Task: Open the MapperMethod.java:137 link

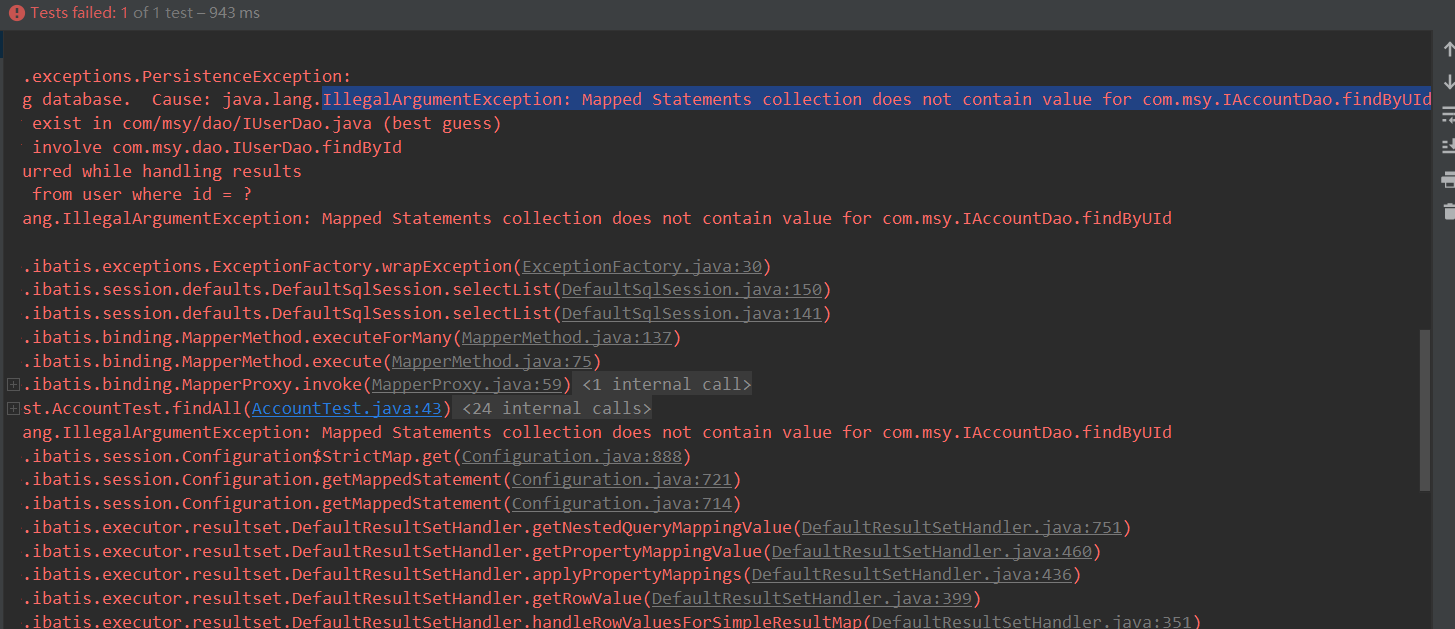Action: (567, 338)
